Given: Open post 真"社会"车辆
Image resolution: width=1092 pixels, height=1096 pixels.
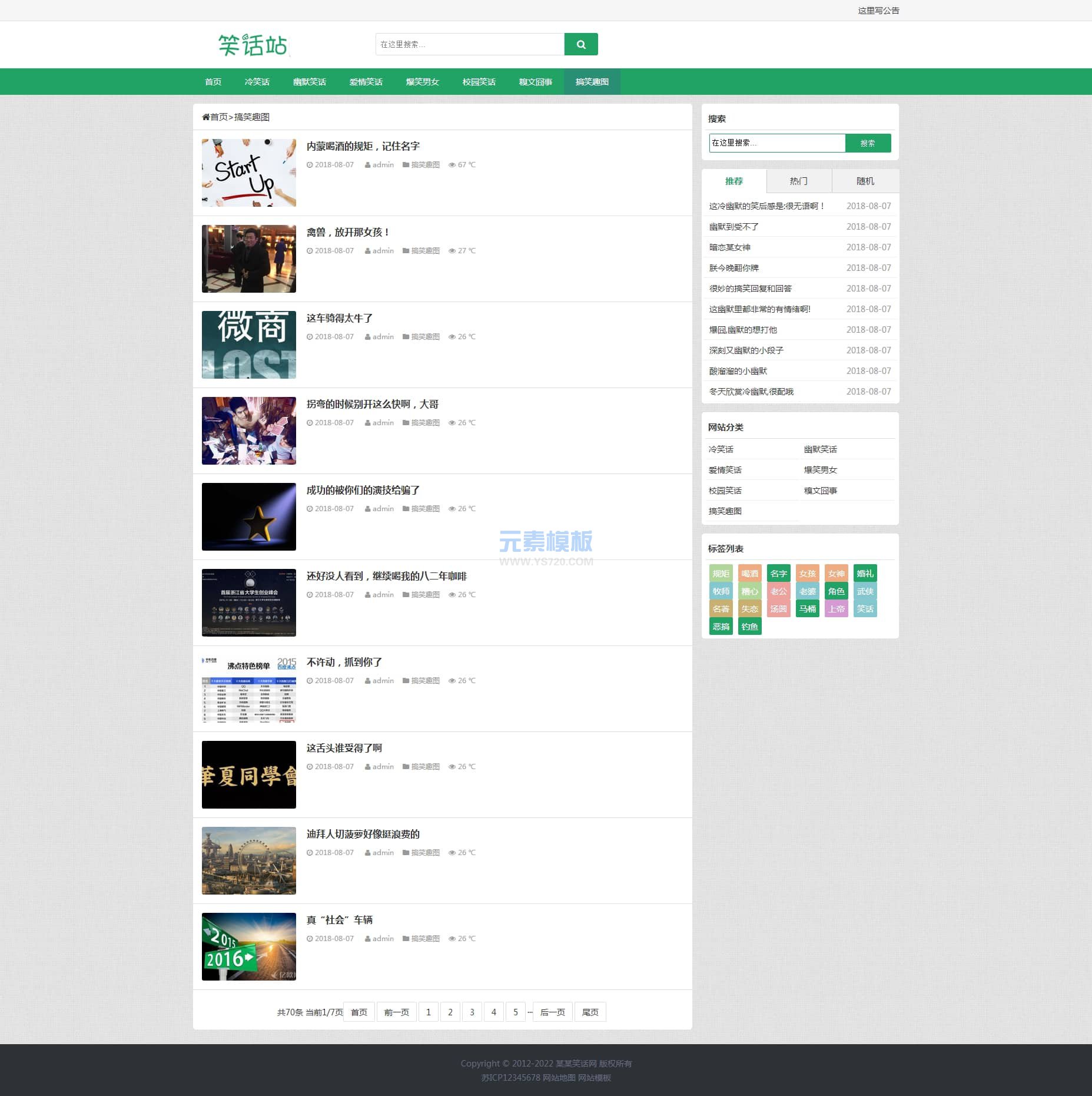Looking at the screenshot, I should pos(340,920).
